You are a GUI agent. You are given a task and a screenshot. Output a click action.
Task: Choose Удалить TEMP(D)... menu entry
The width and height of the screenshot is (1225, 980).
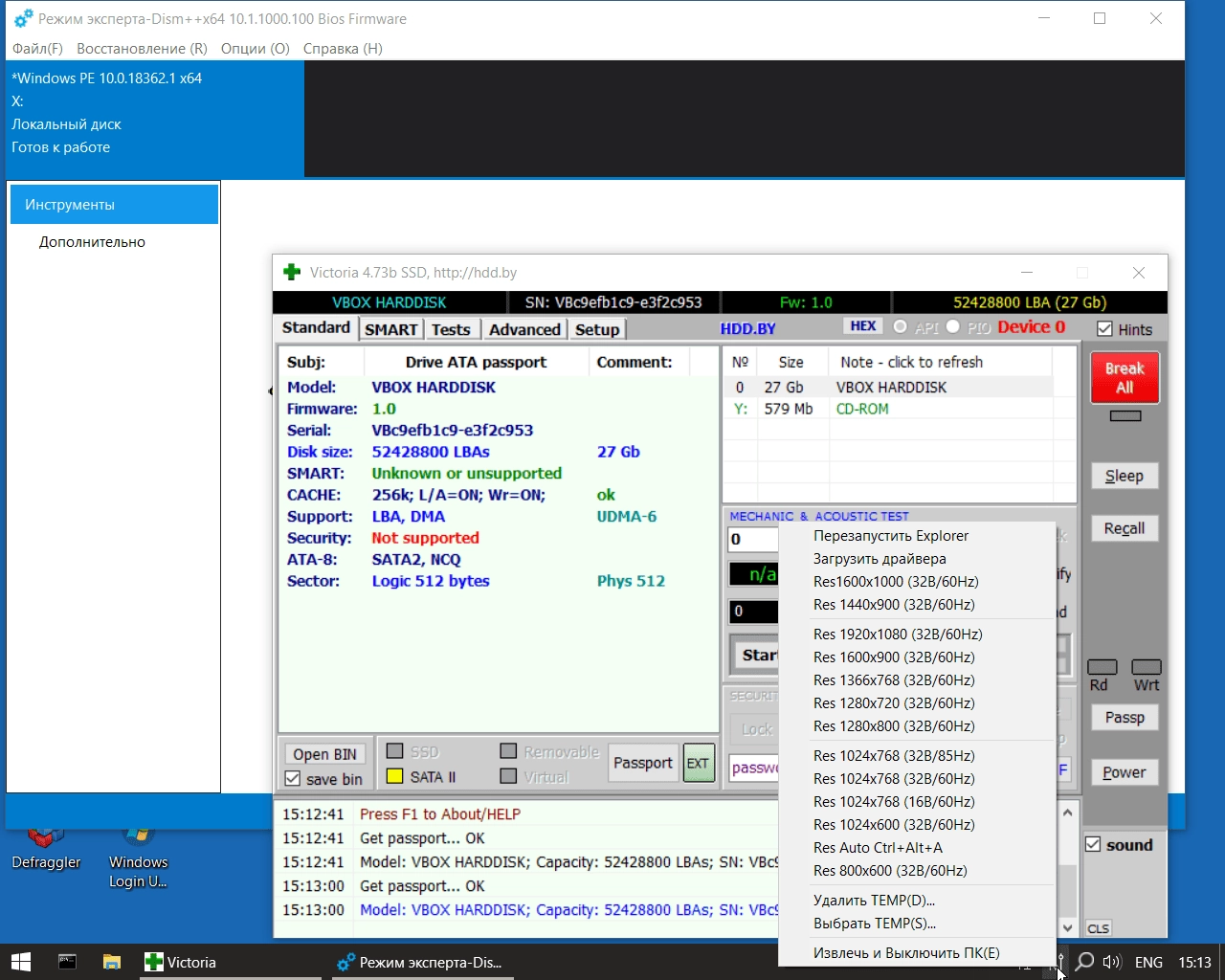coord(917,901)
